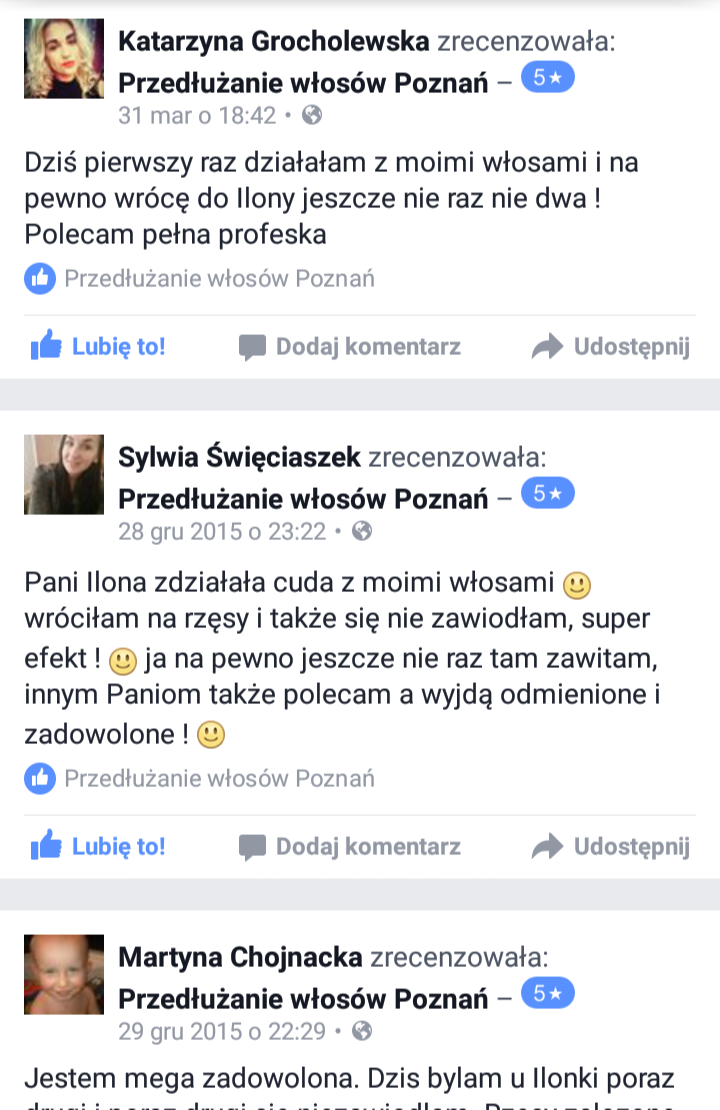This screenshot has height=1110, width=720.
Task: Share Katarzyna's review using the arrow icon
Action: 610,346
